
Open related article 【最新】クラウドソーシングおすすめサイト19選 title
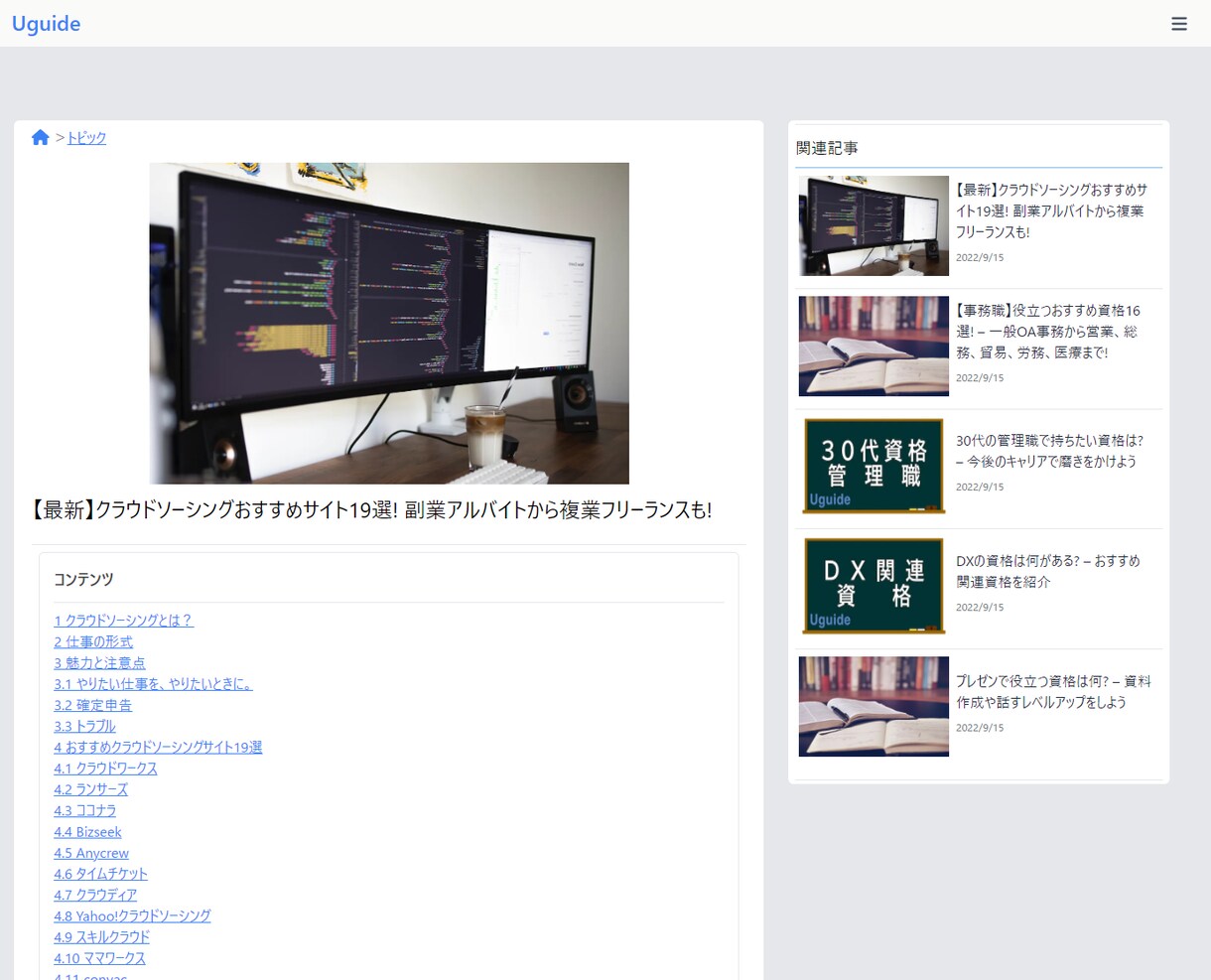(x=1051, y=210)
